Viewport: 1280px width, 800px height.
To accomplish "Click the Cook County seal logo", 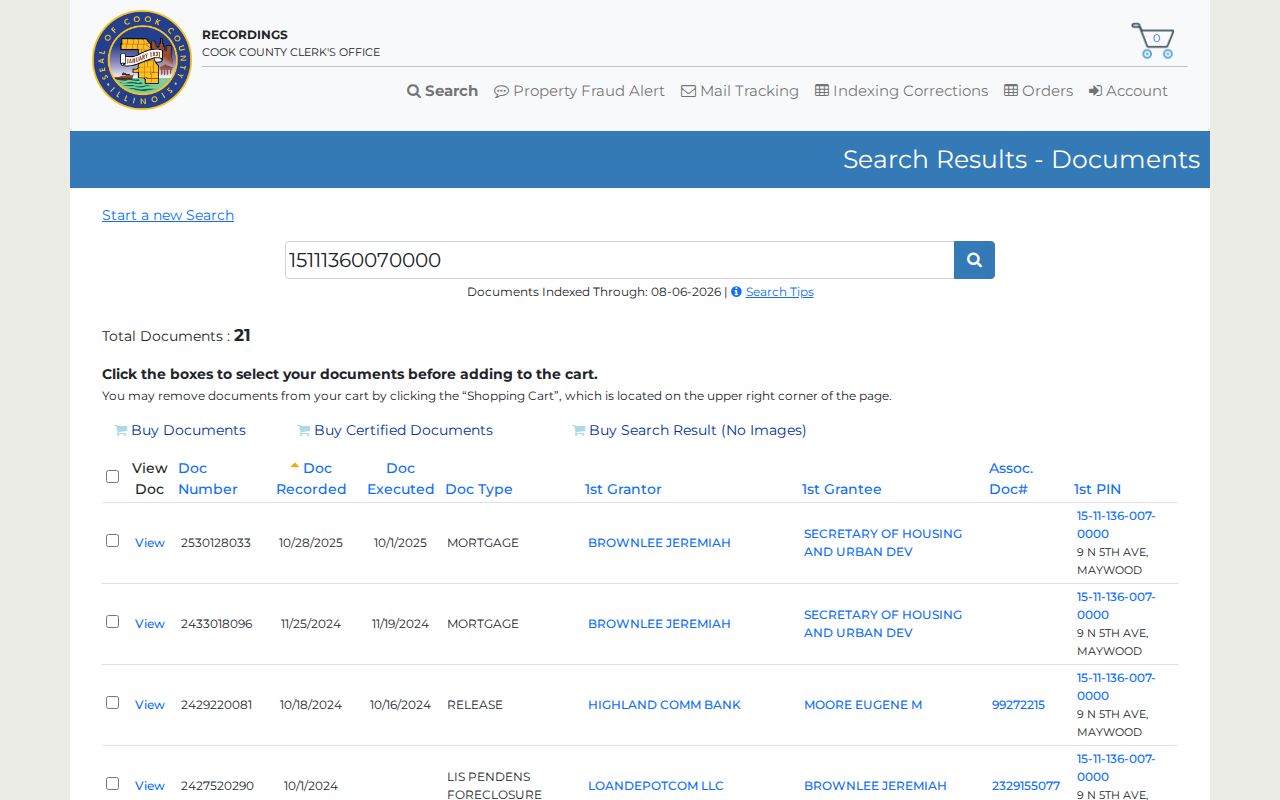I will click(142, 60).
